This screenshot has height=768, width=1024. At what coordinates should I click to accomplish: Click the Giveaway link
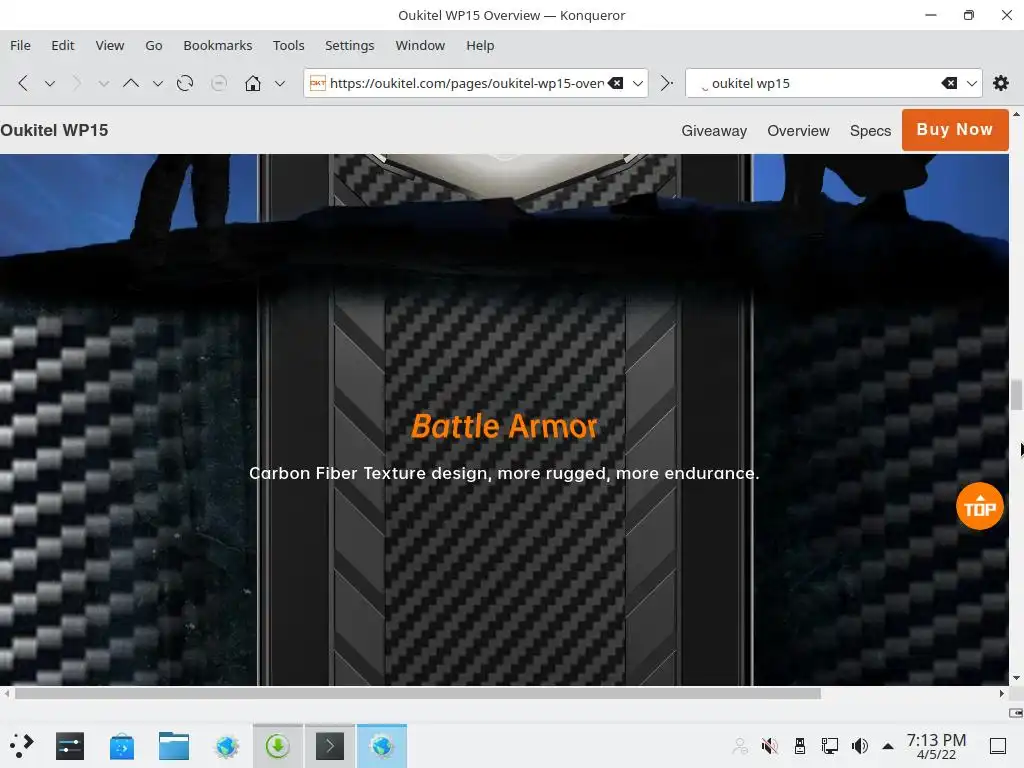point(714,131)
